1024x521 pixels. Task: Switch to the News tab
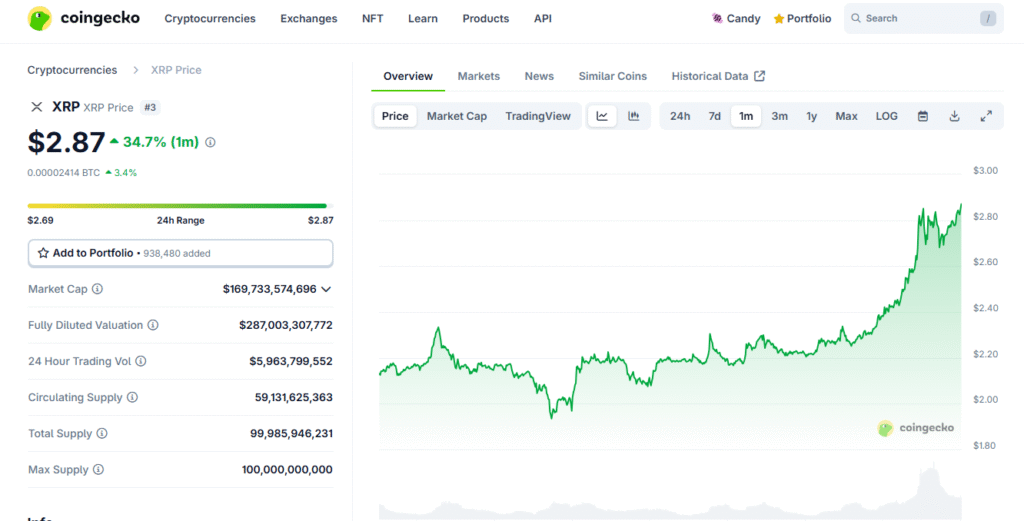point(539,76)
